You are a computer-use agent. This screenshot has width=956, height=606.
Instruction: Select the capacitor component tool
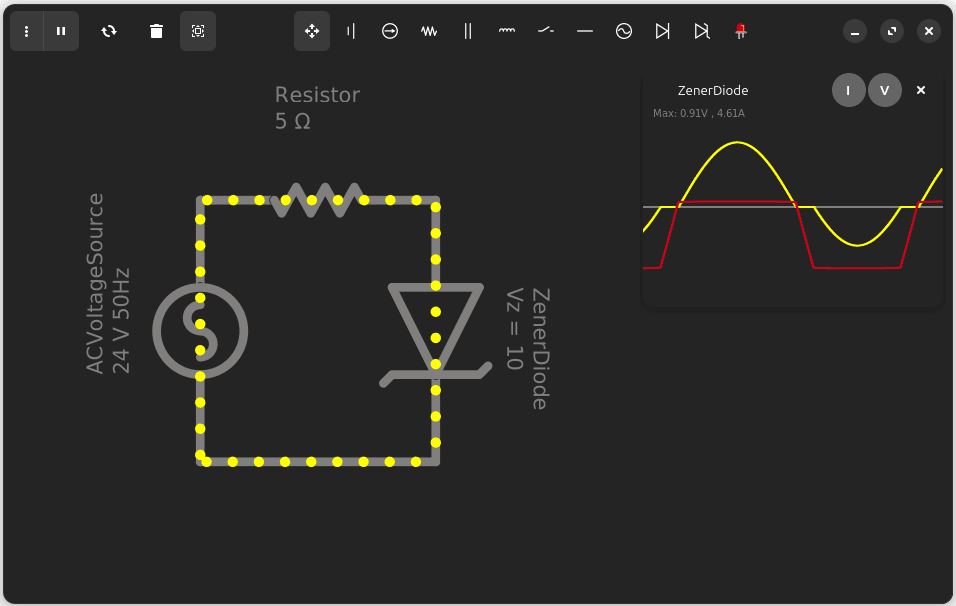[467, 31]
